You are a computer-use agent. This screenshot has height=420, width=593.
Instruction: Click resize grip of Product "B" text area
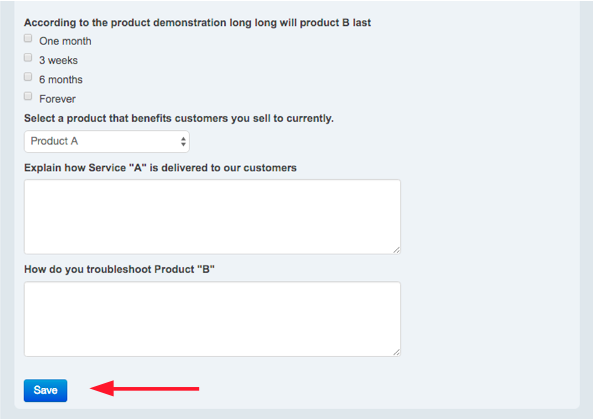click(x=396, y=352)
